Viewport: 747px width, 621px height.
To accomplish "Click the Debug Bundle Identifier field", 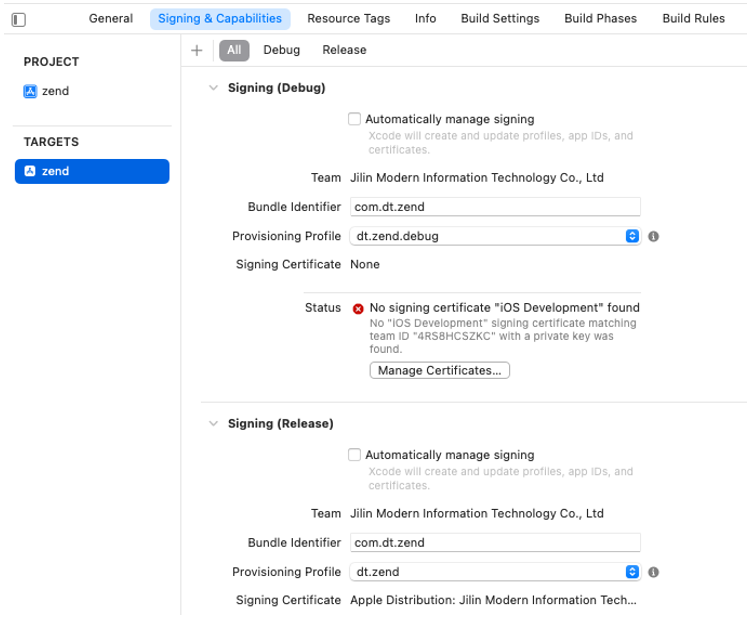I will pyautogui.click(x=494, y=207).
